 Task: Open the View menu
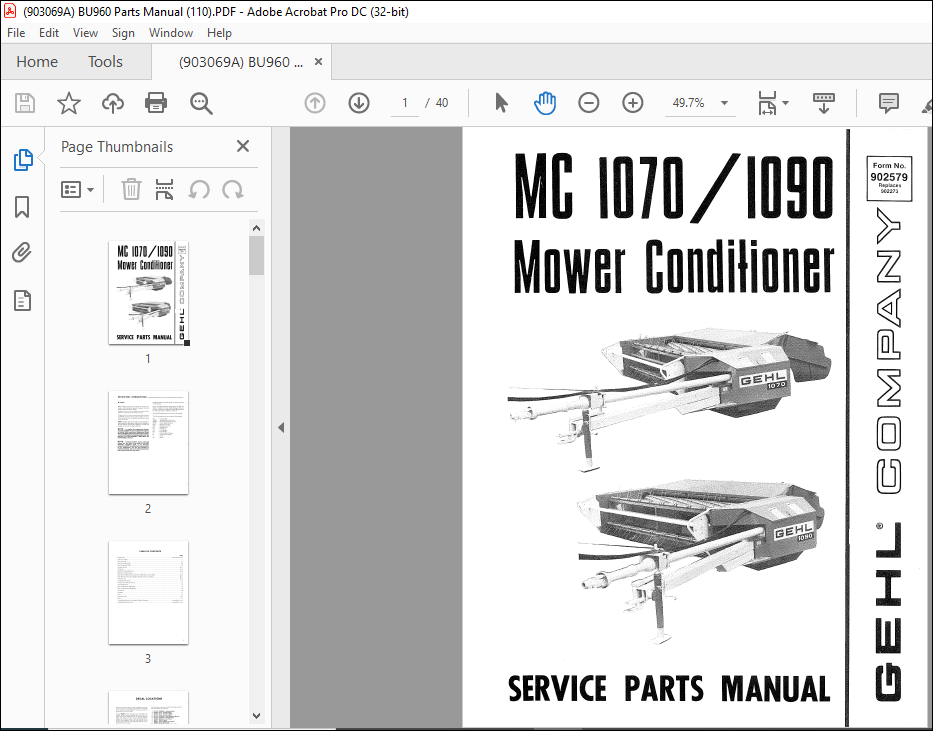tap(85, 33)
